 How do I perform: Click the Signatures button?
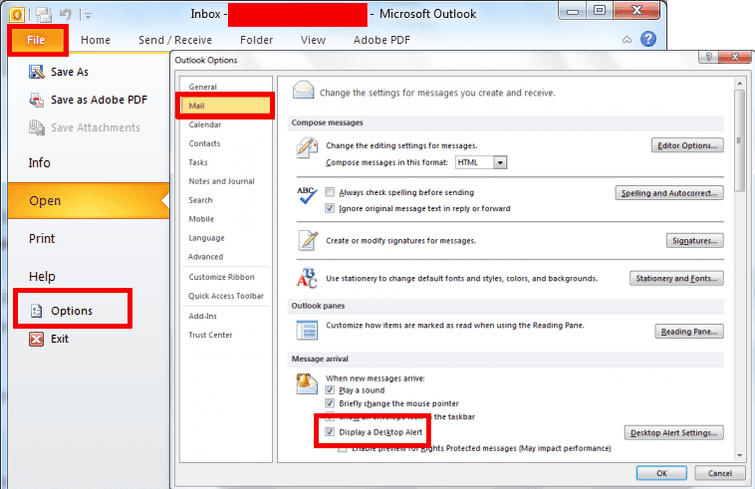[x=695, y=241]
